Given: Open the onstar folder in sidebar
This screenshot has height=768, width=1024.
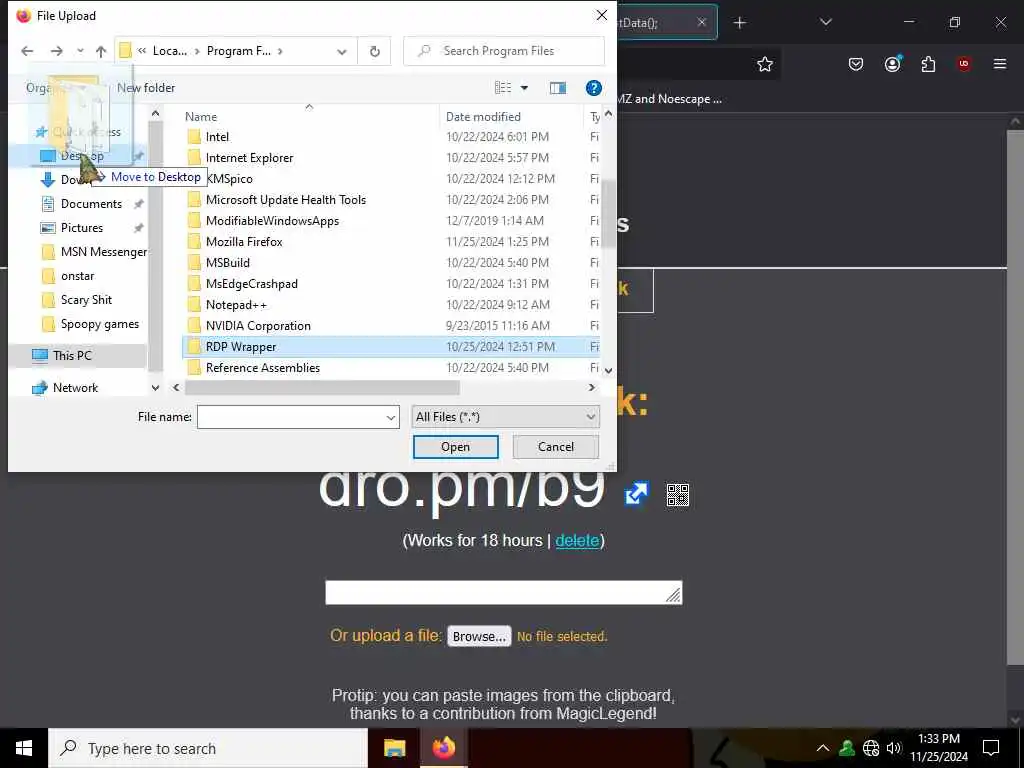Looking at the screenshot, I should (x=77, y=276).
